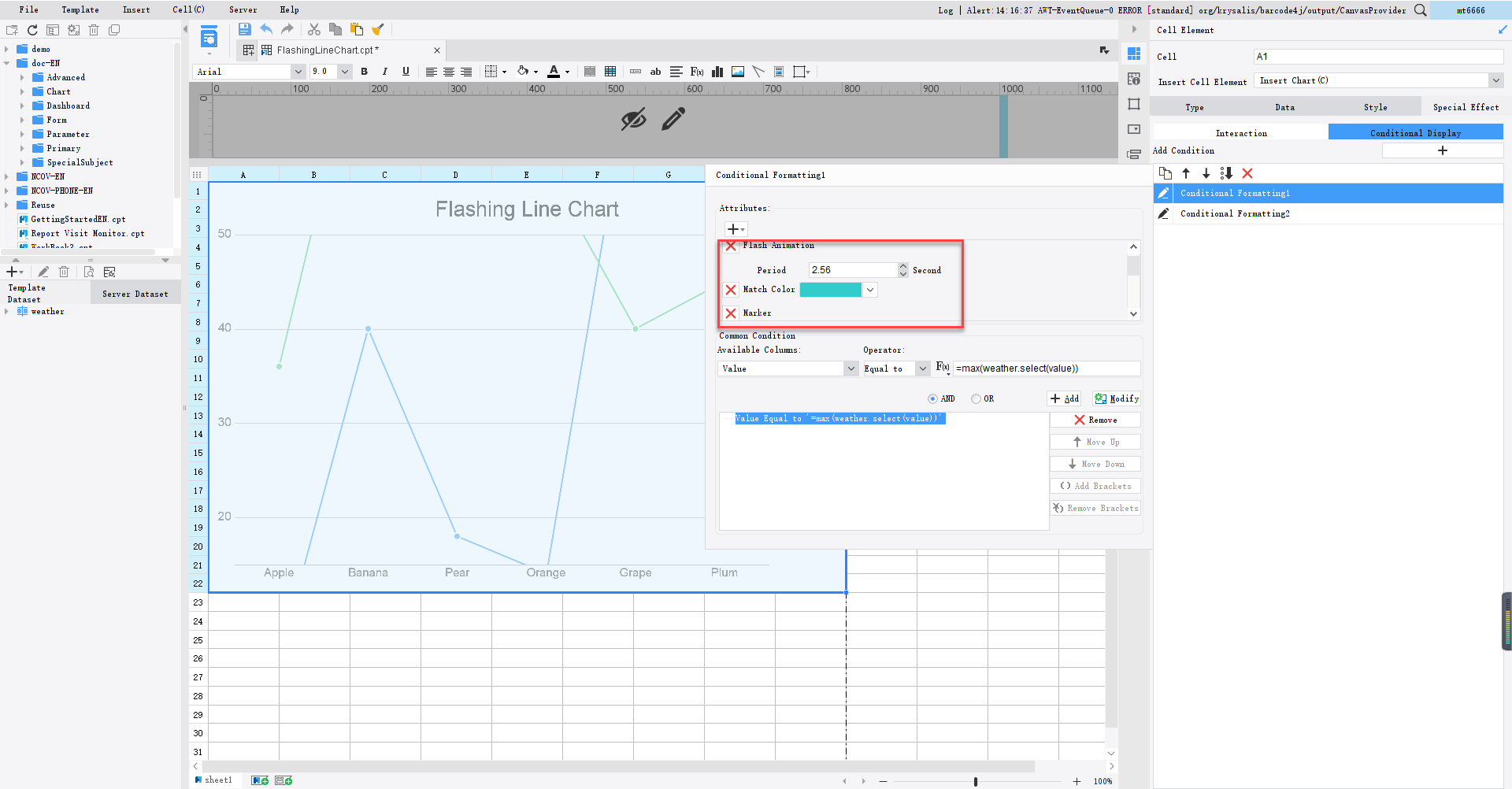This screenshot has width=1512, height=789.
Task: Select the AND radio button
Action: (932, 398)
